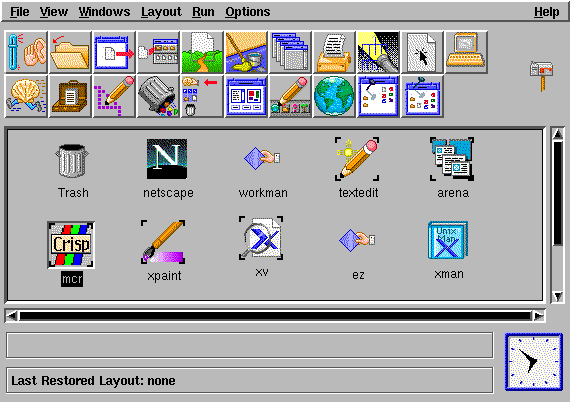Click the xman Unix Man icon

coord(448,240)
